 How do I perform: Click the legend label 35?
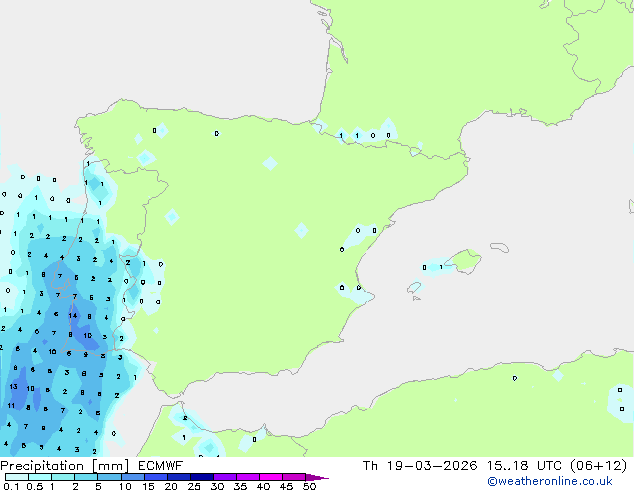[240, 486]
